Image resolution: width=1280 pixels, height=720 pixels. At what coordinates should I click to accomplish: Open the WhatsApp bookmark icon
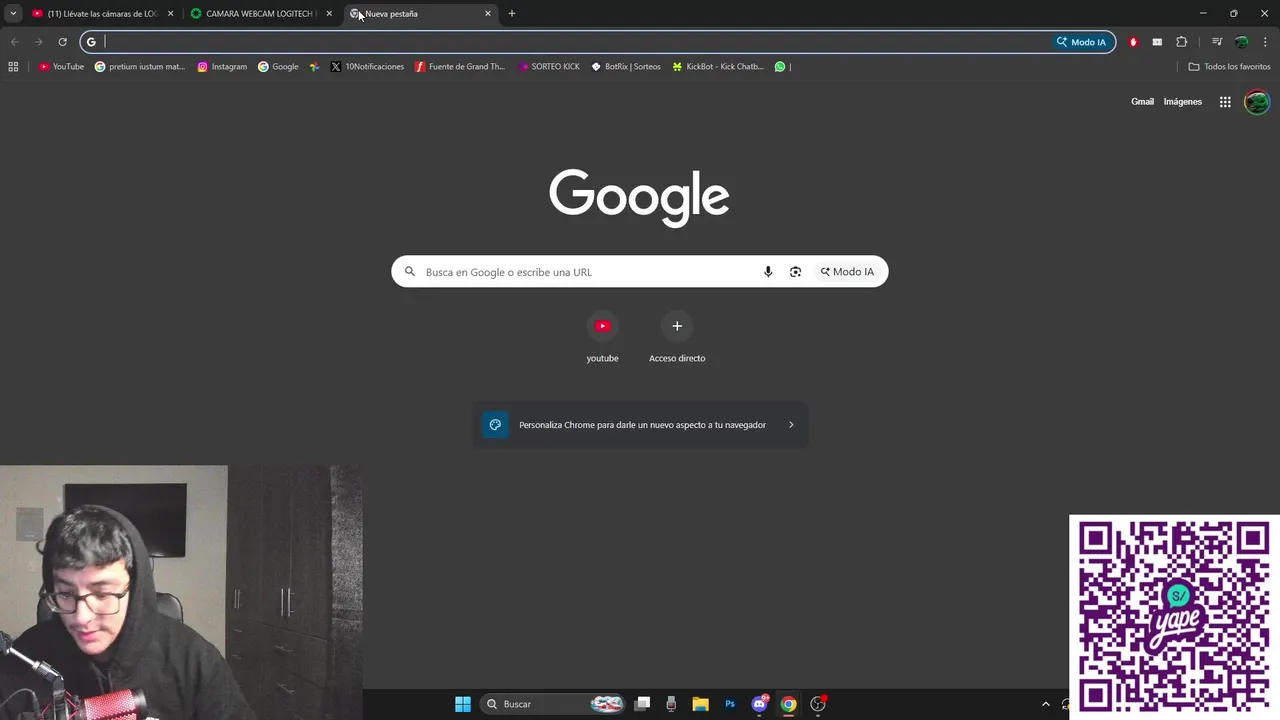tap(781, 67)
